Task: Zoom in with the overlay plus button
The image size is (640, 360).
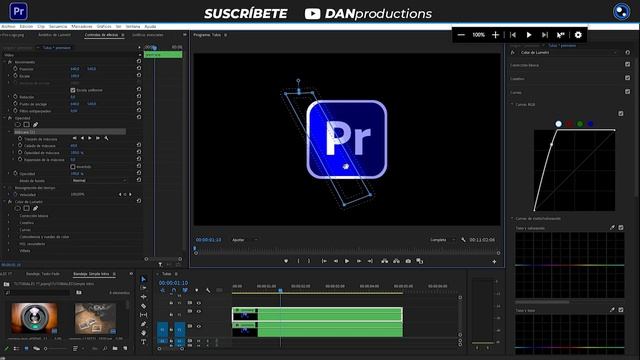Action: pyautogui.click(x=496, y=35)
